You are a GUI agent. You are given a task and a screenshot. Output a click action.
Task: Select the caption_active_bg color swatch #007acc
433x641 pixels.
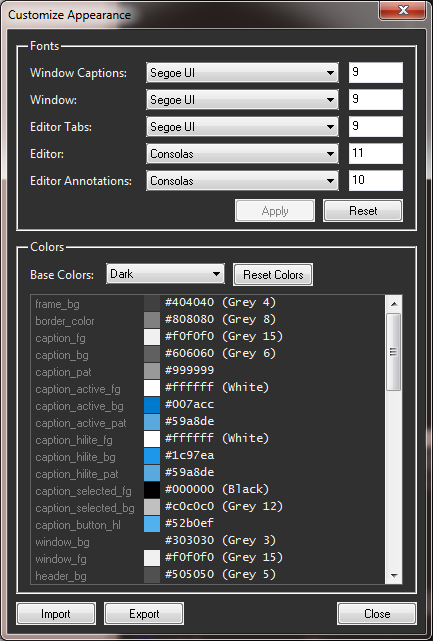(x=152, y=405)
